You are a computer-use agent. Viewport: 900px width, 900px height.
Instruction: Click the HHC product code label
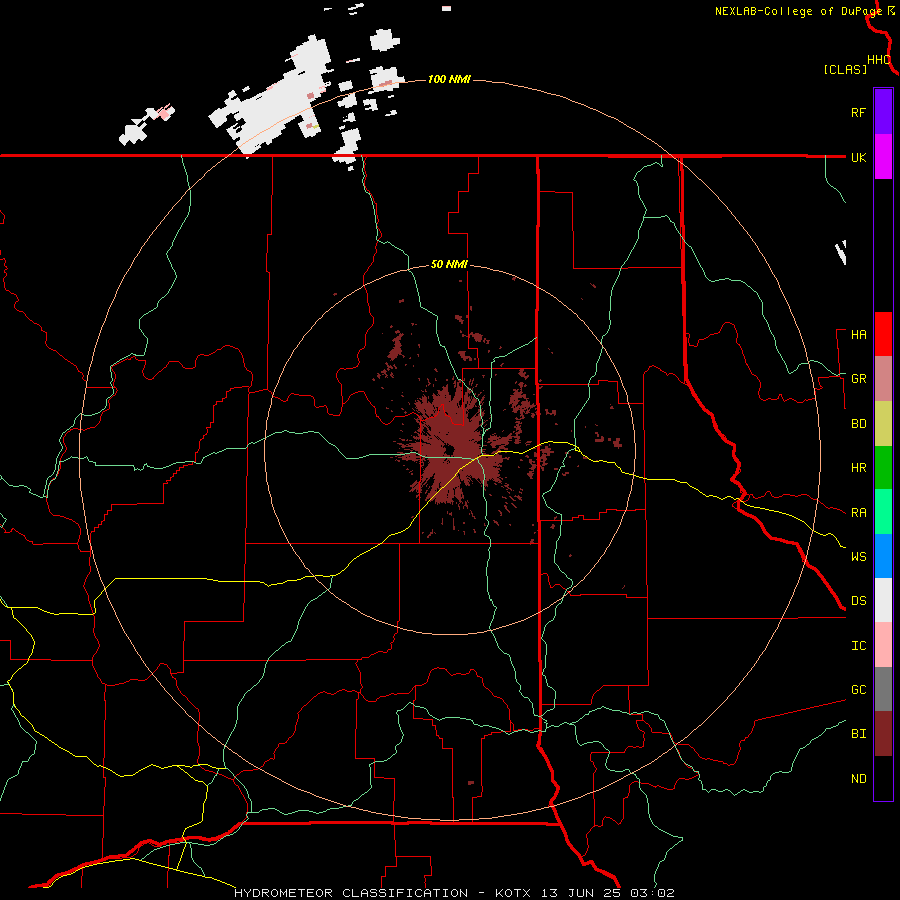coord(879,60)
